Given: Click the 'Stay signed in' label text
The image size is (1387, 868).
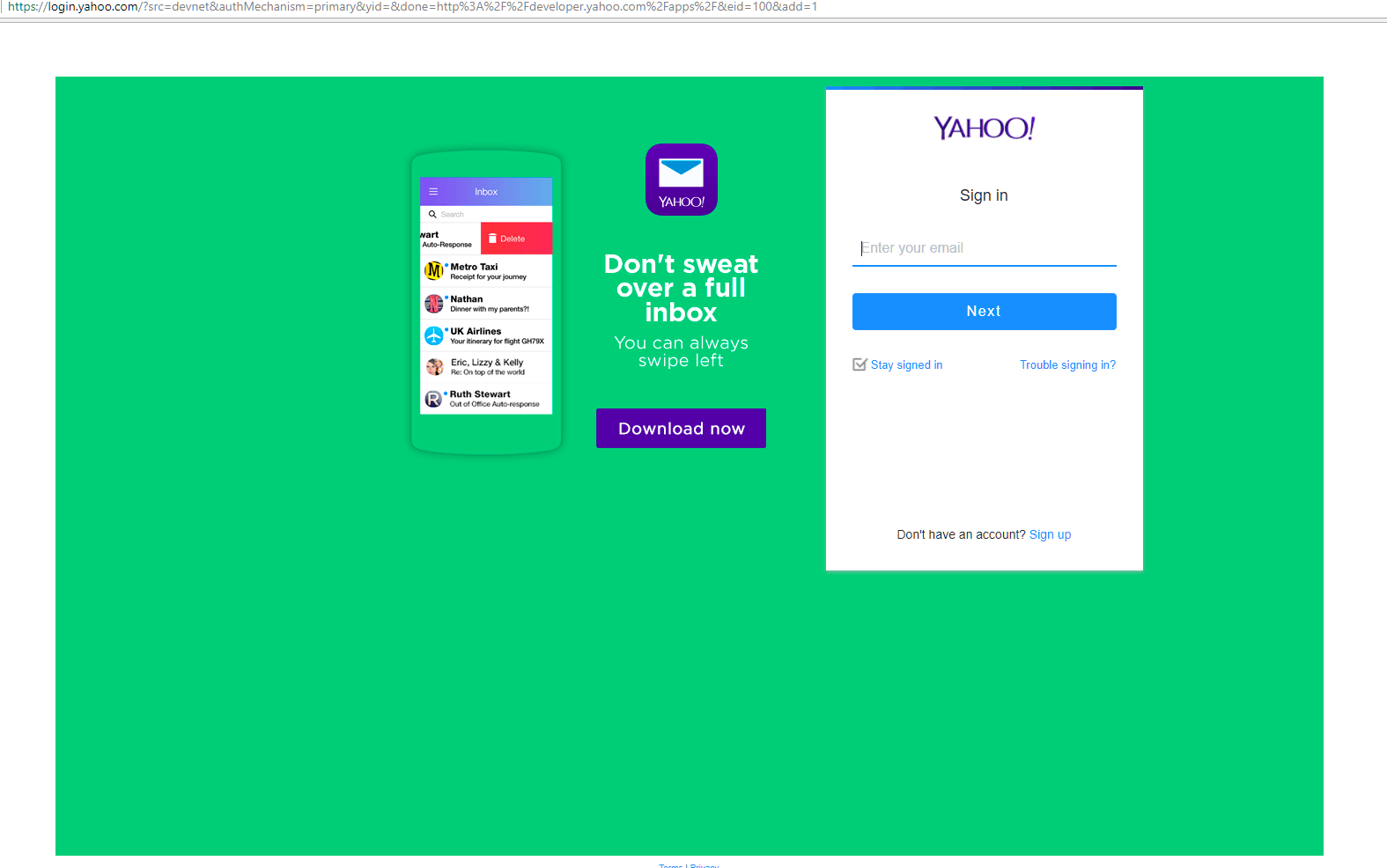Looking at the screenshot, I should [x=906, y=365].
